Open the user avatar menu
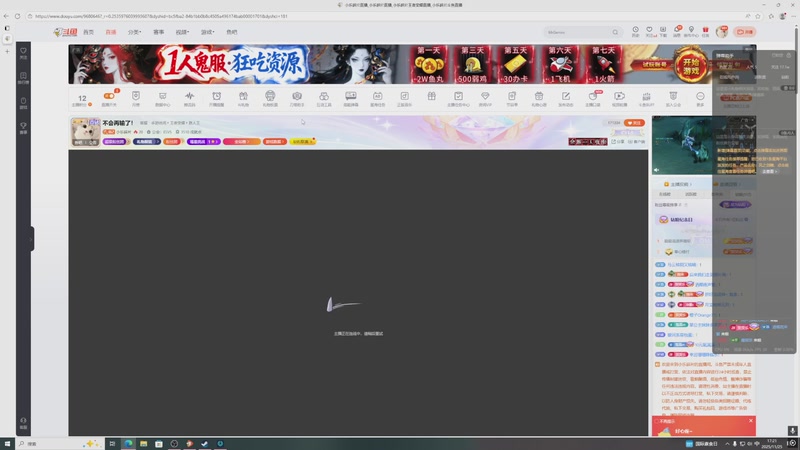Viewport: 800px width, 450px height. (x=721, y=32)
